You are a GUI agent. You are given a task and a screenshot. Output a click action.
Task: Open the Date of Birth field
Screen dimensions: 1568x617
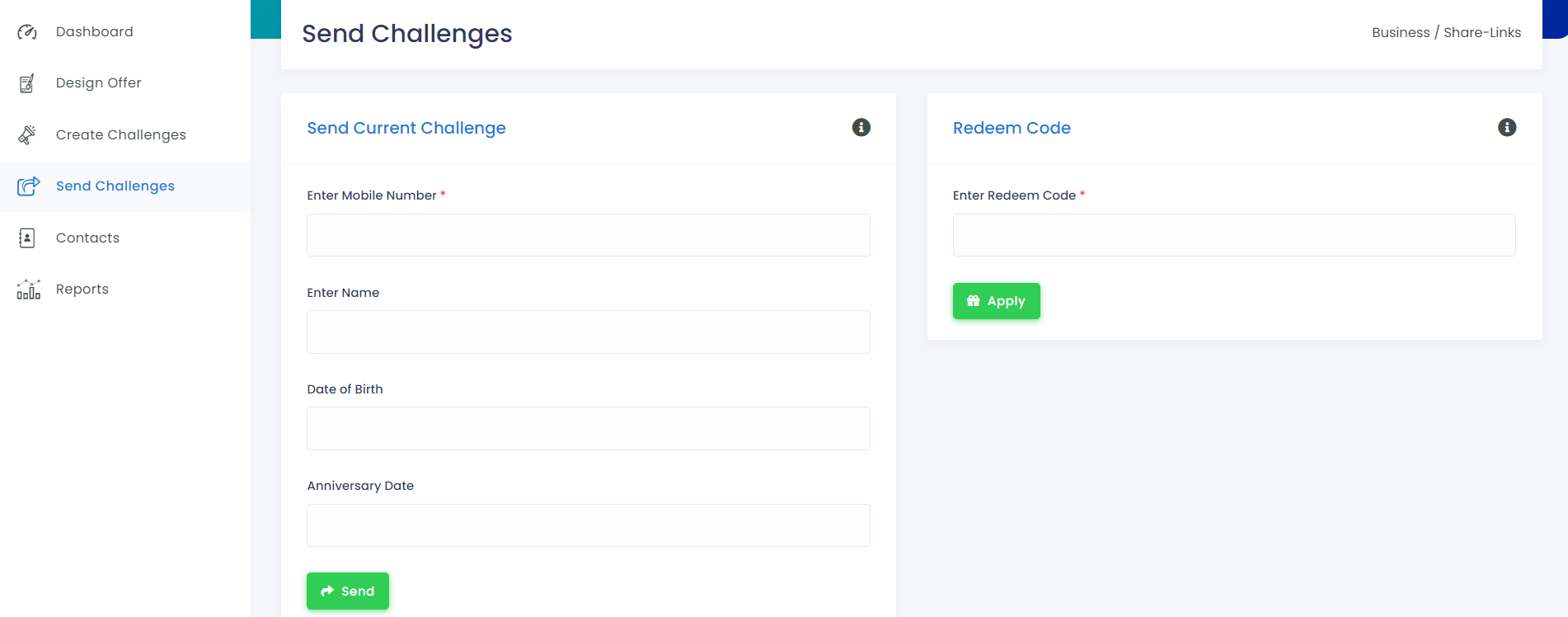(x=589, y=429)
